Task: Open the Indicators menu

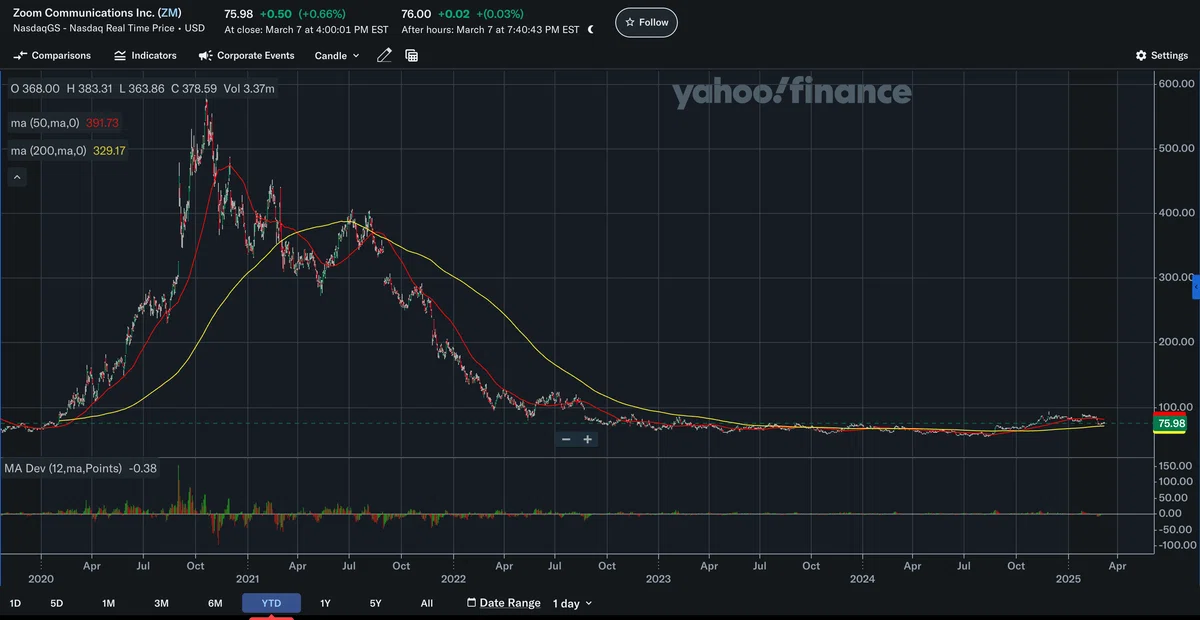Action: [x=145, y=56]
